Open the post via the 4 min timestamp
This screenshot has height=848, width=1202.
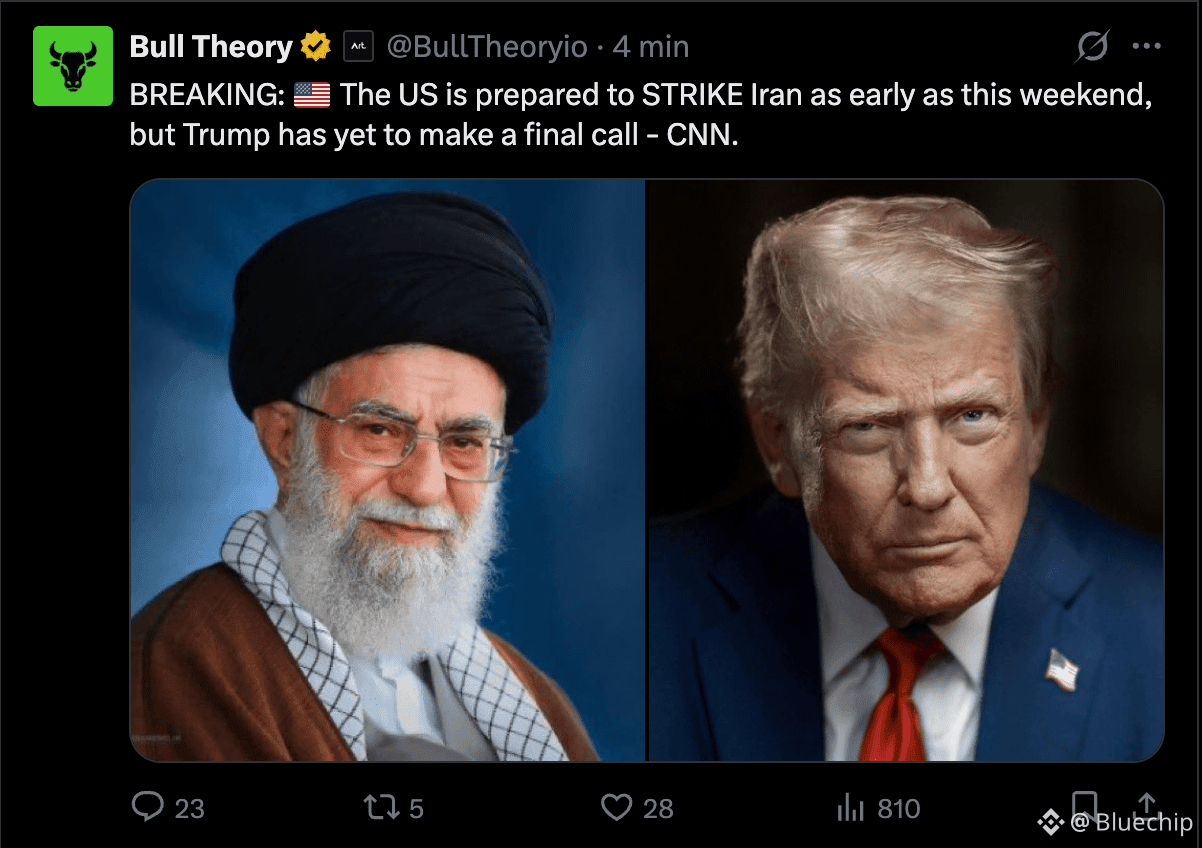(x=650, y=46)
